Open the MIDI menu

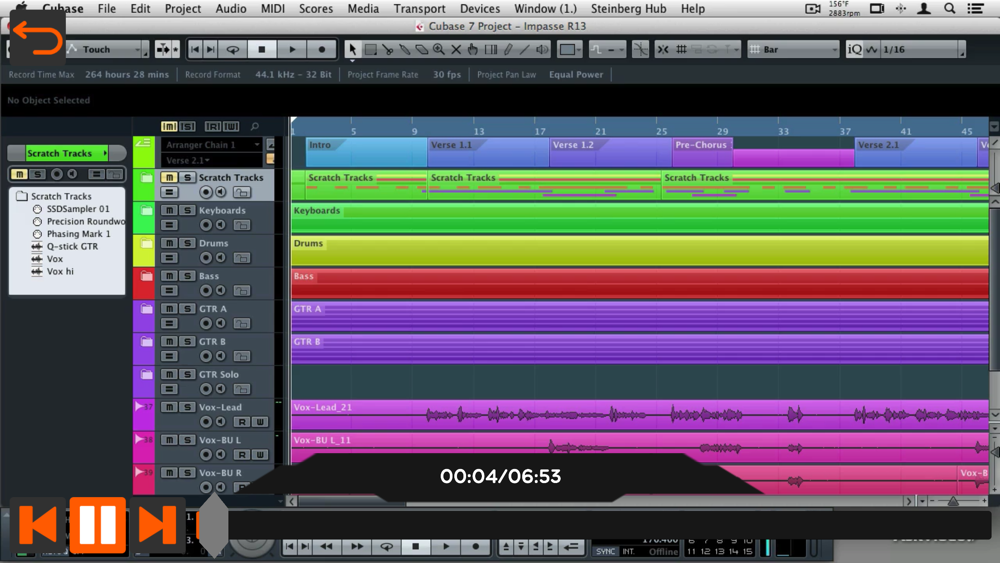[273, 8]
